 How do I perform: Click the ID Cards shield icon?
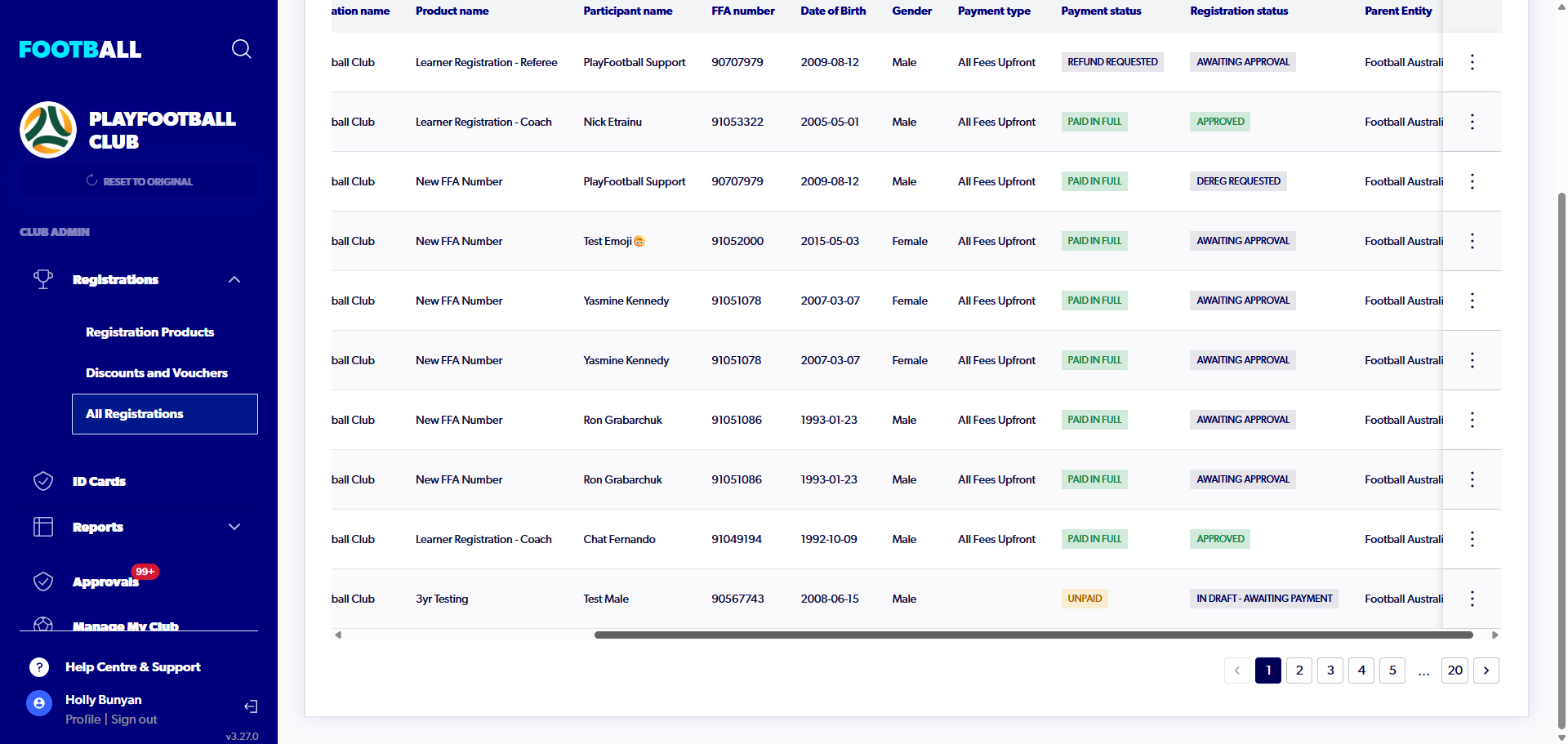43,481
